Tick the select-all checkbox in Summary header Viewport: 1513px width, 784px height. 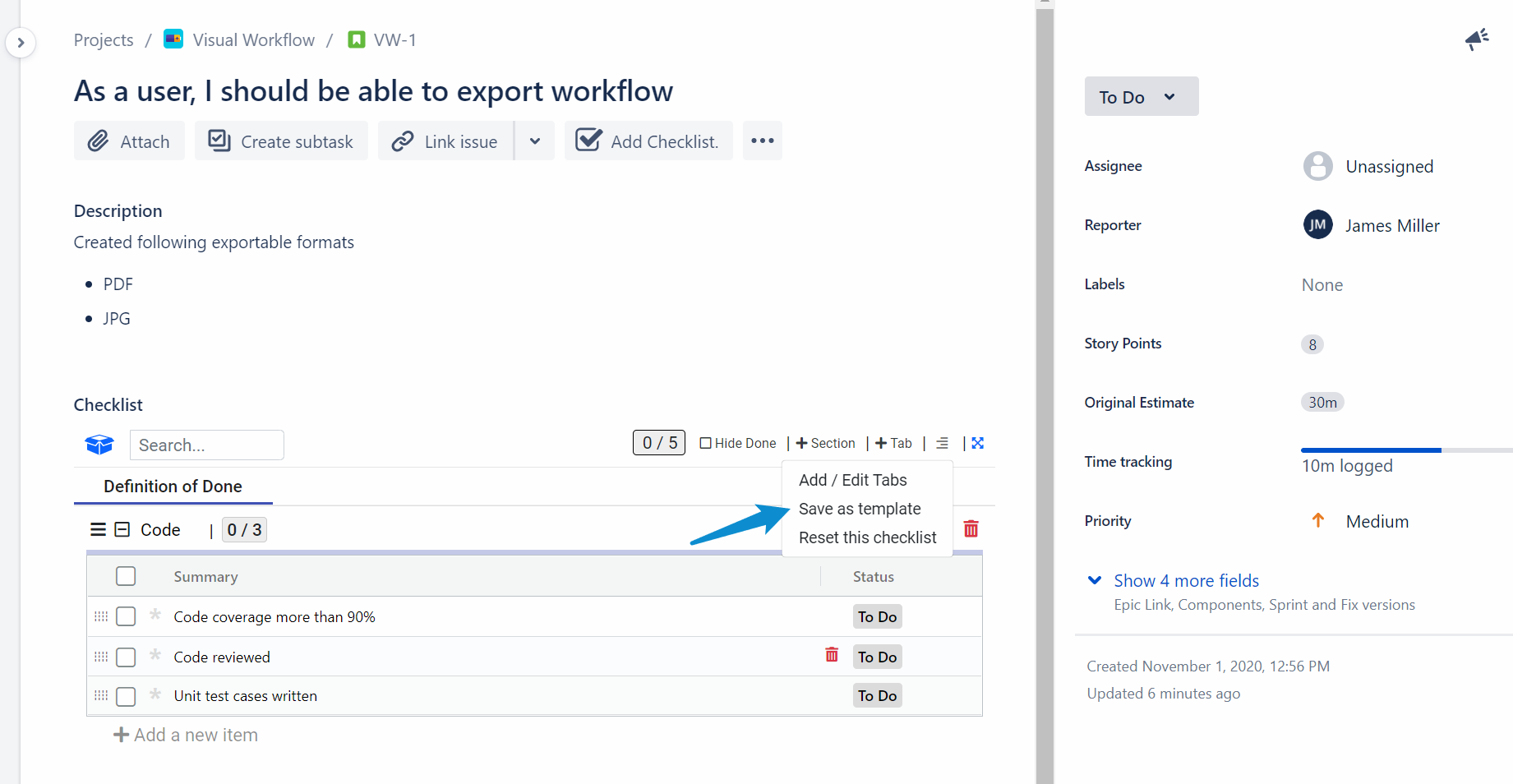pyautogui.click(x=126, y=576)
